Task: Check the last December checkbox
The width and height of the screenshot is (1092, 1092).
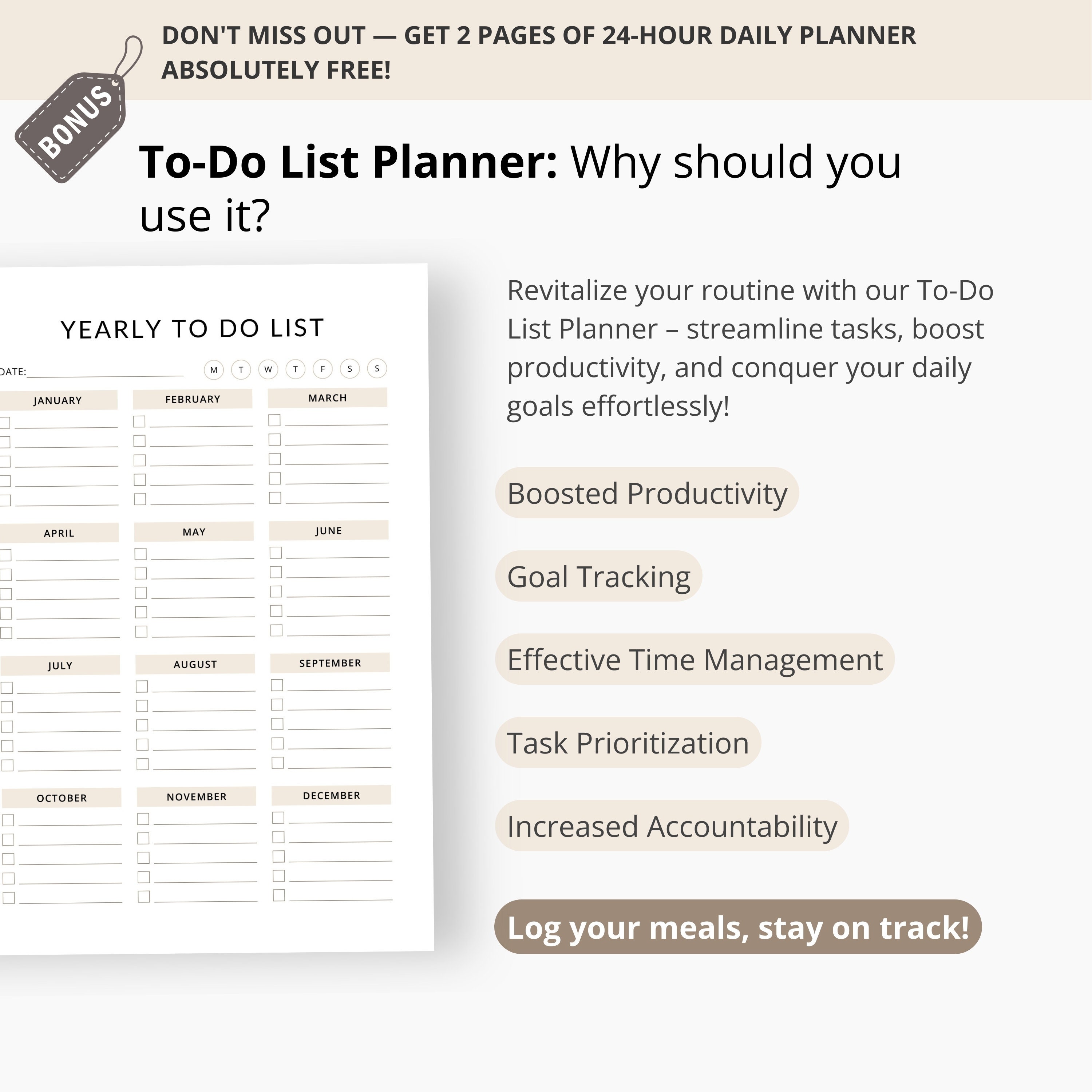Action: point(279,895)
